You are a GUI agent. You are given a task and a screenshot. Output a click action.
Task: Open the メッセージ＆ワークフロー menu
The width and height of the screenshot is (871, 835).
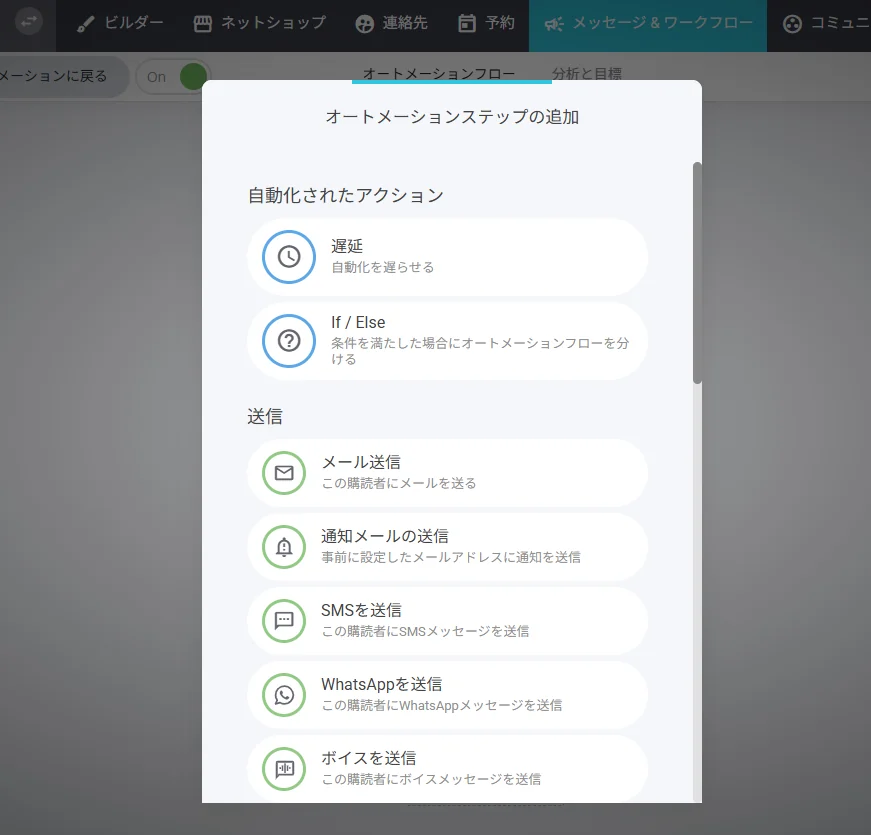[x=648, y=26]
